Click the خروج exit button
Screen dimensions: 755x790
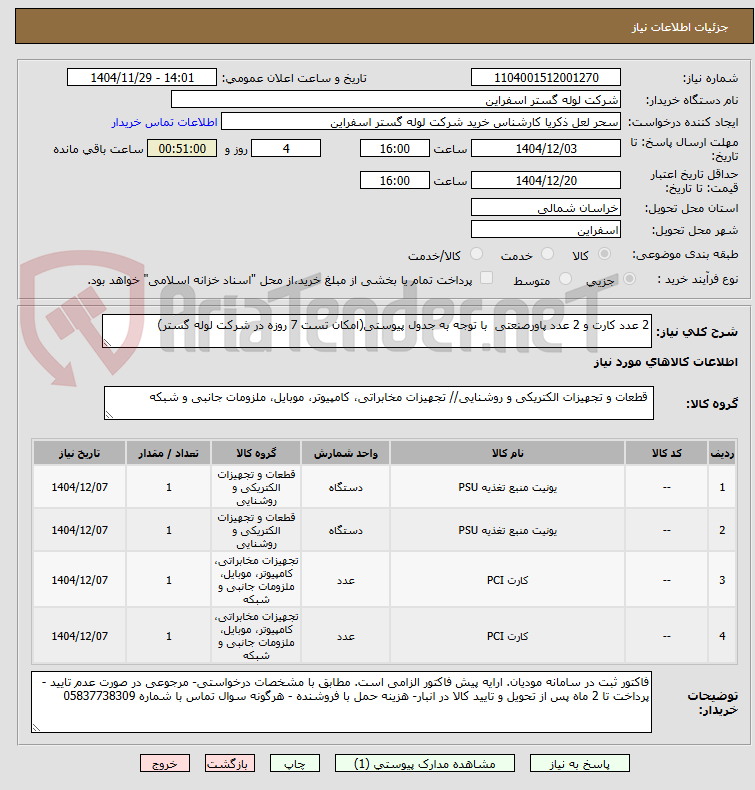coord(165,764)
